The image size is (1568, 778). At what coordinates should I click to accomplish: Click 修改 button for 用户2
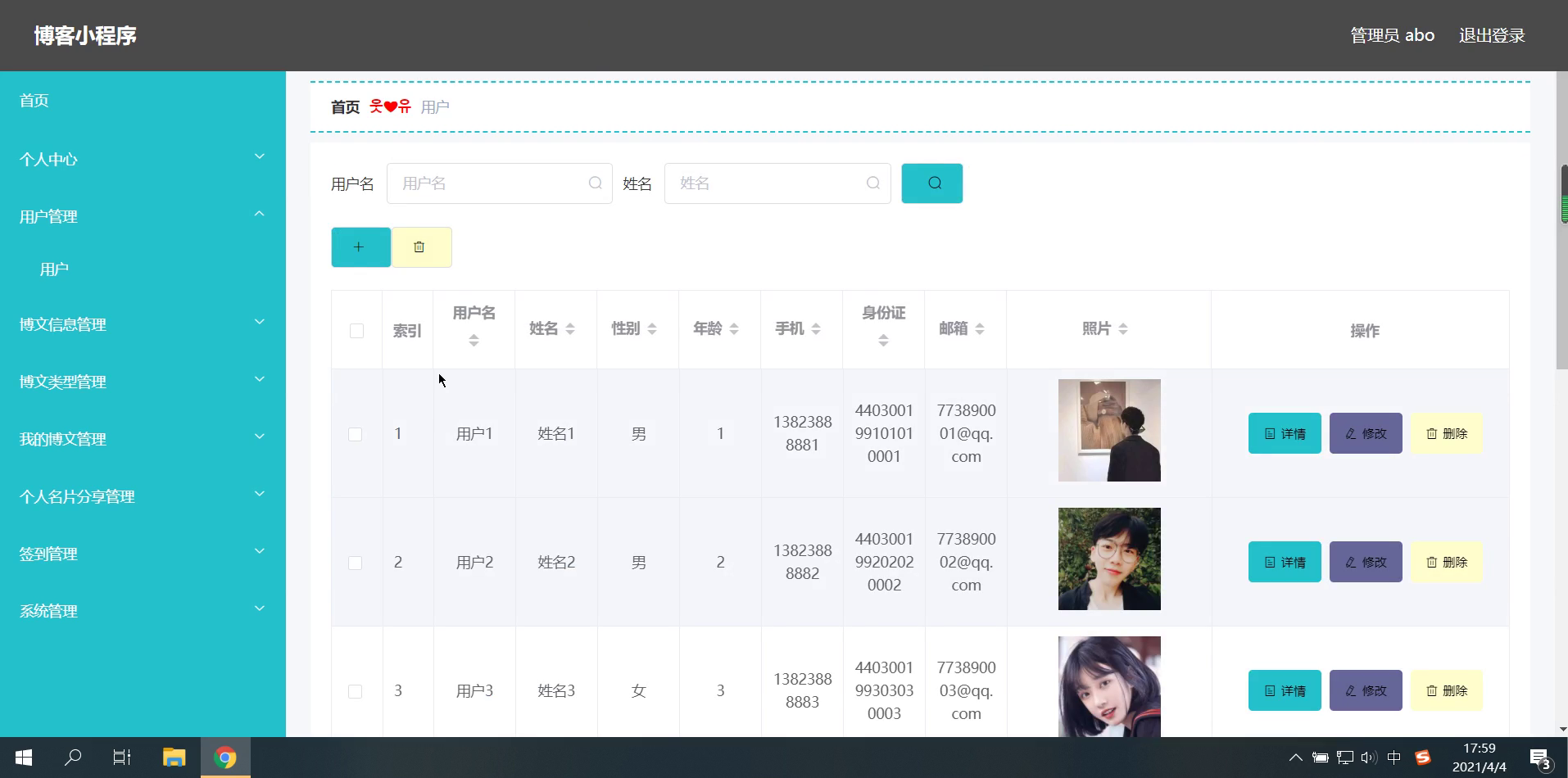tap(1366, 562)
